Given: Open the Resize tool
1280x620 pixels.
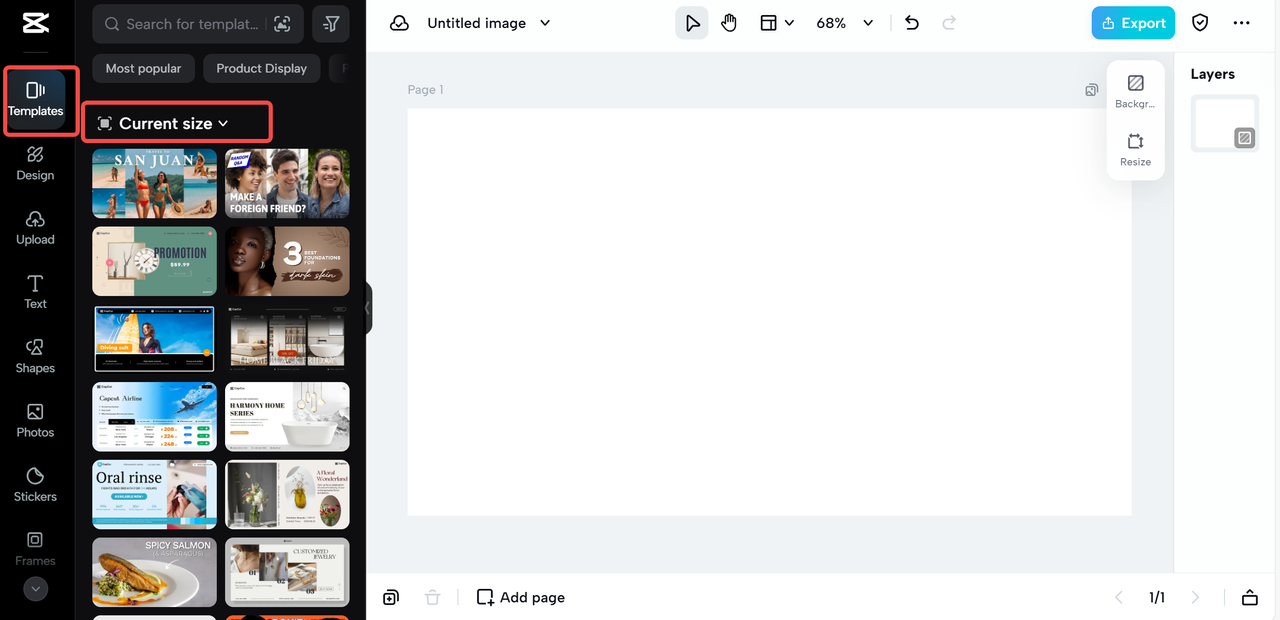Looking at the screenshot, I should (1135, 149).
